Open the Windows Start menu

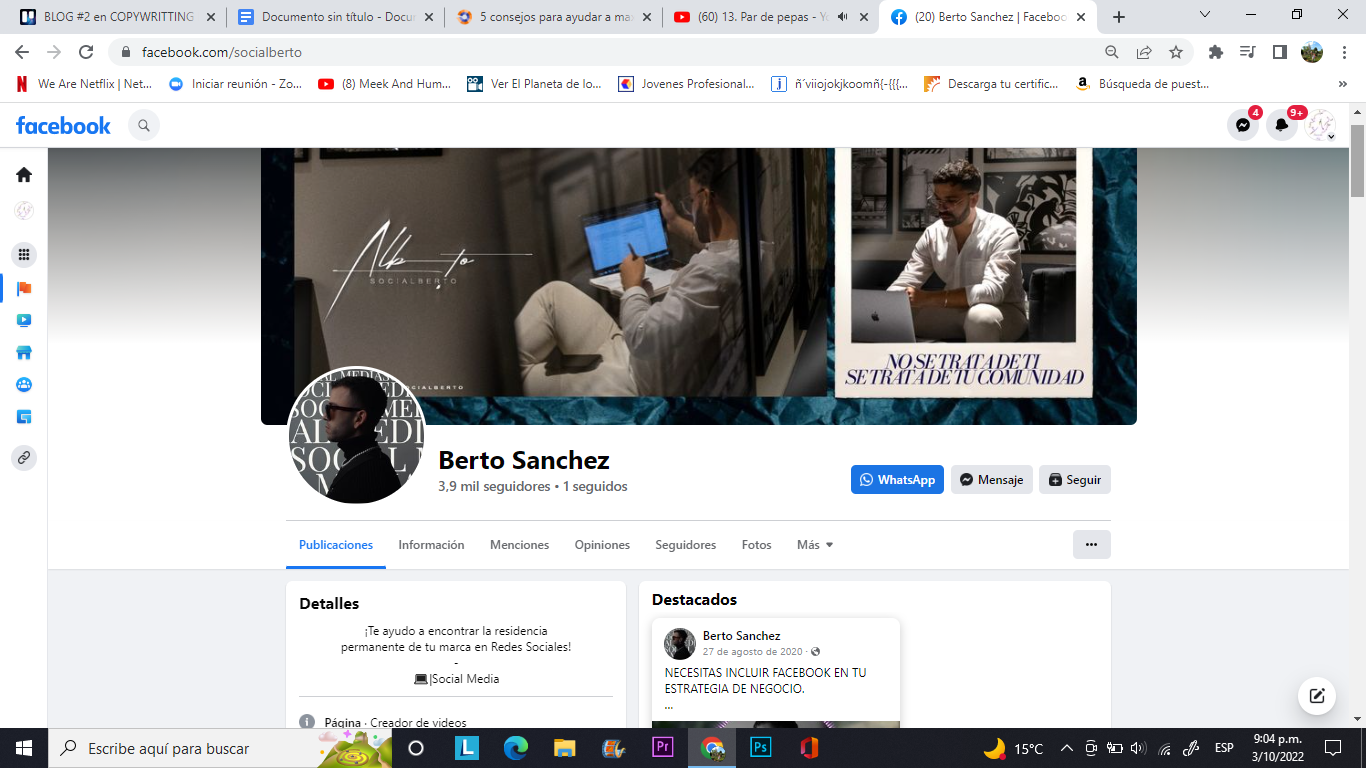(24, 748)
